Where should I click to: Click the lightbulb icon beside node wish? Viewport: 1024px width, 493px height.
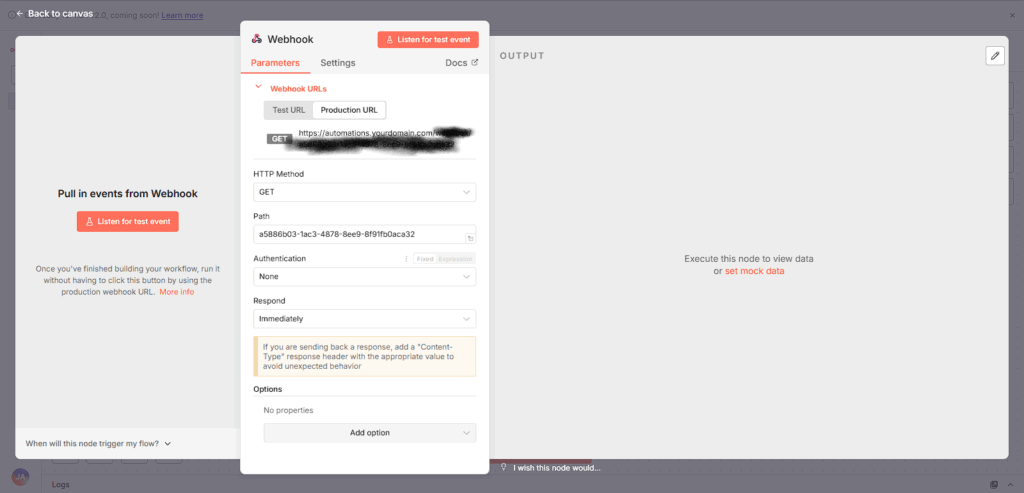click(x=504, y=468)
